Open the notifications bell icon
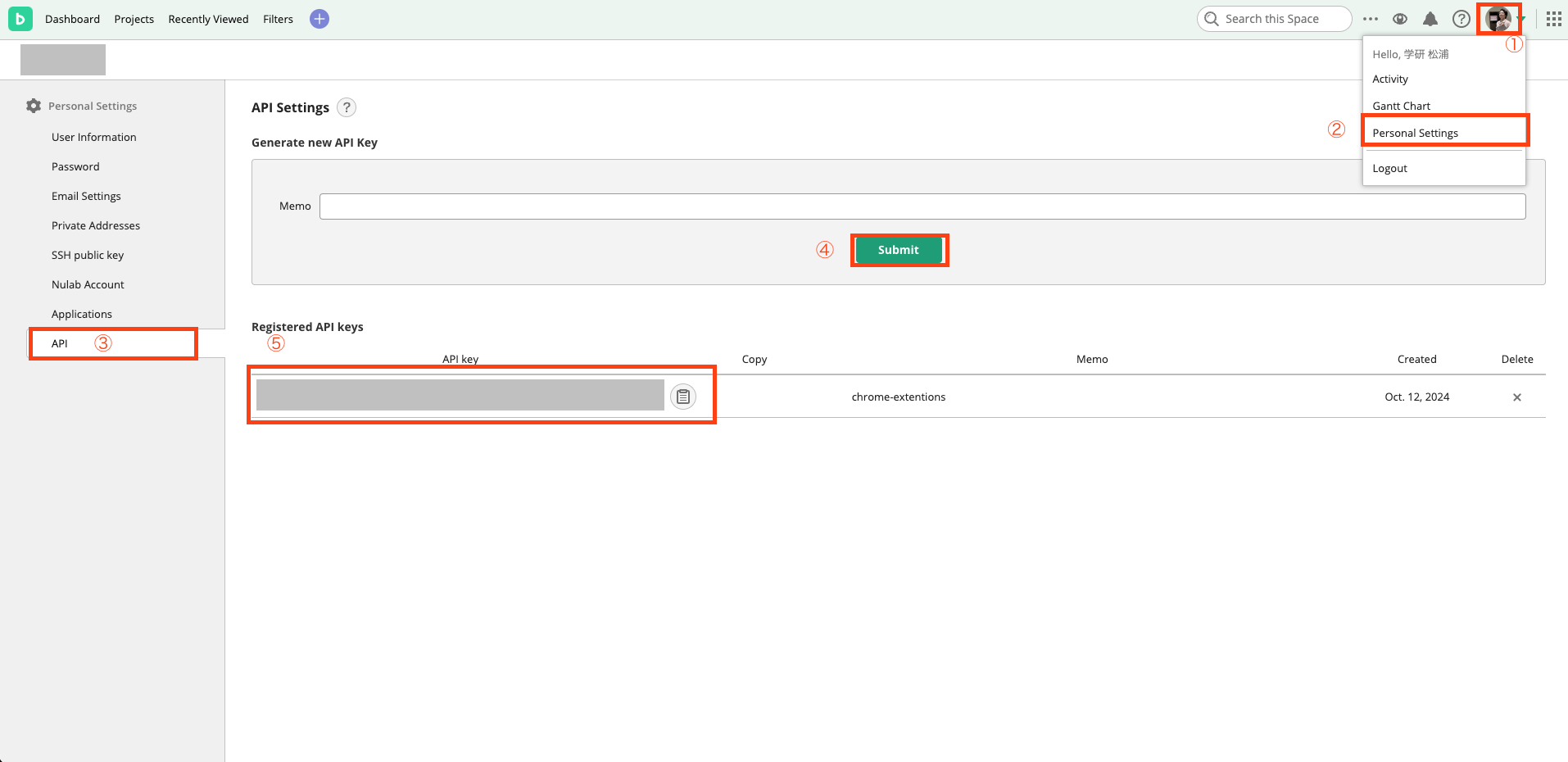This screenshot has height=762, width=1568. 1430,19
